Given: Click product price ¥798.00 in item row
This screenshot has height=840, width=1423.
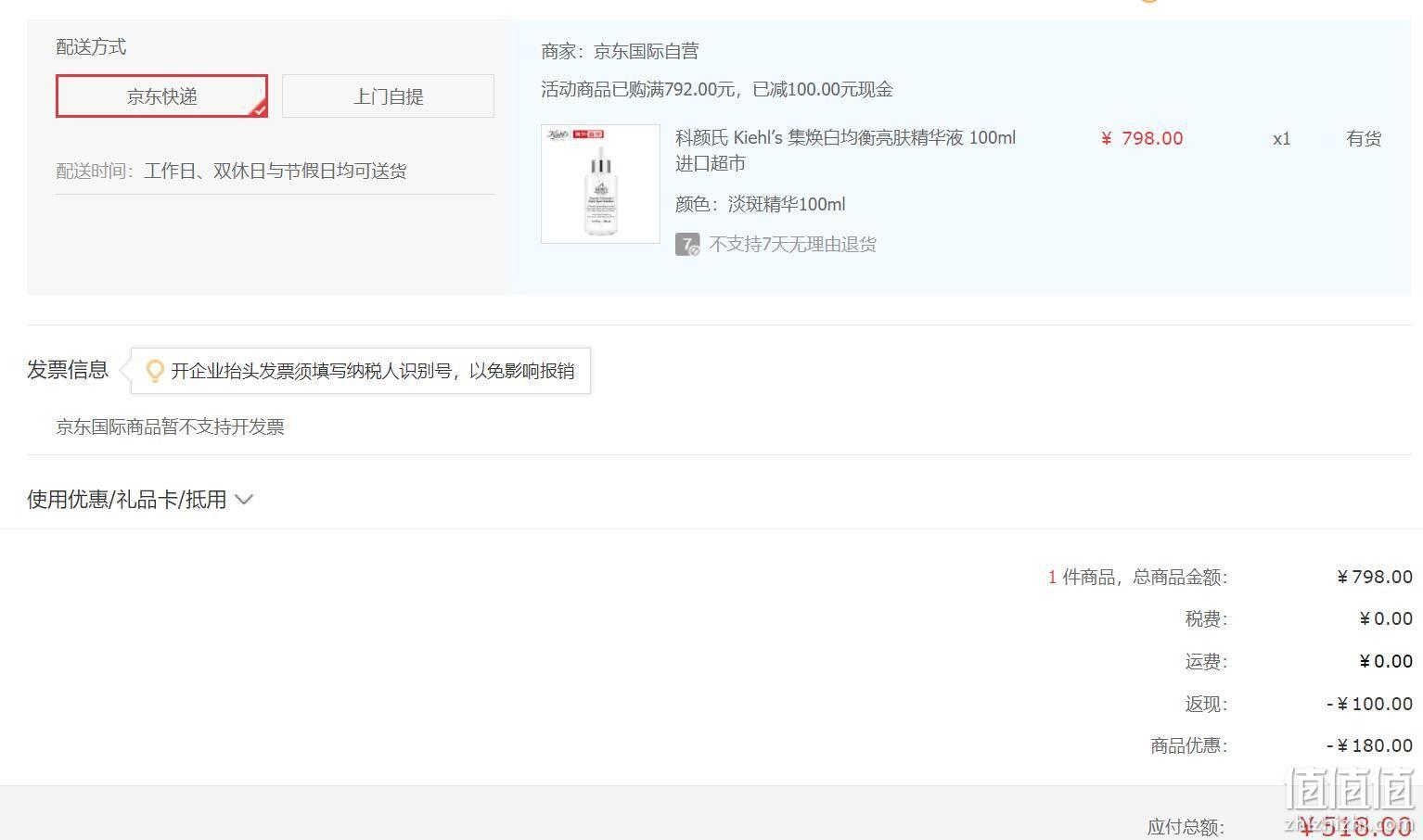Looking at the screenshot, I should pyautogui.click(x=1142, y=138).
